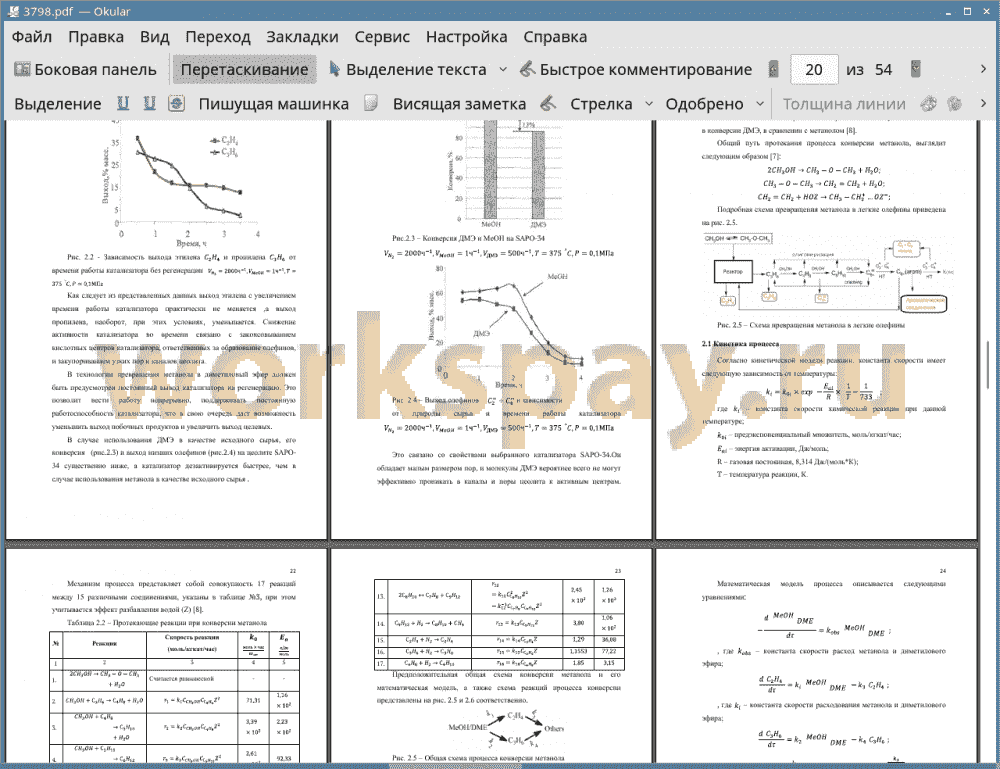Select the Висящая заметка inline note tool
1000x769 pixels.
(459, 104)
